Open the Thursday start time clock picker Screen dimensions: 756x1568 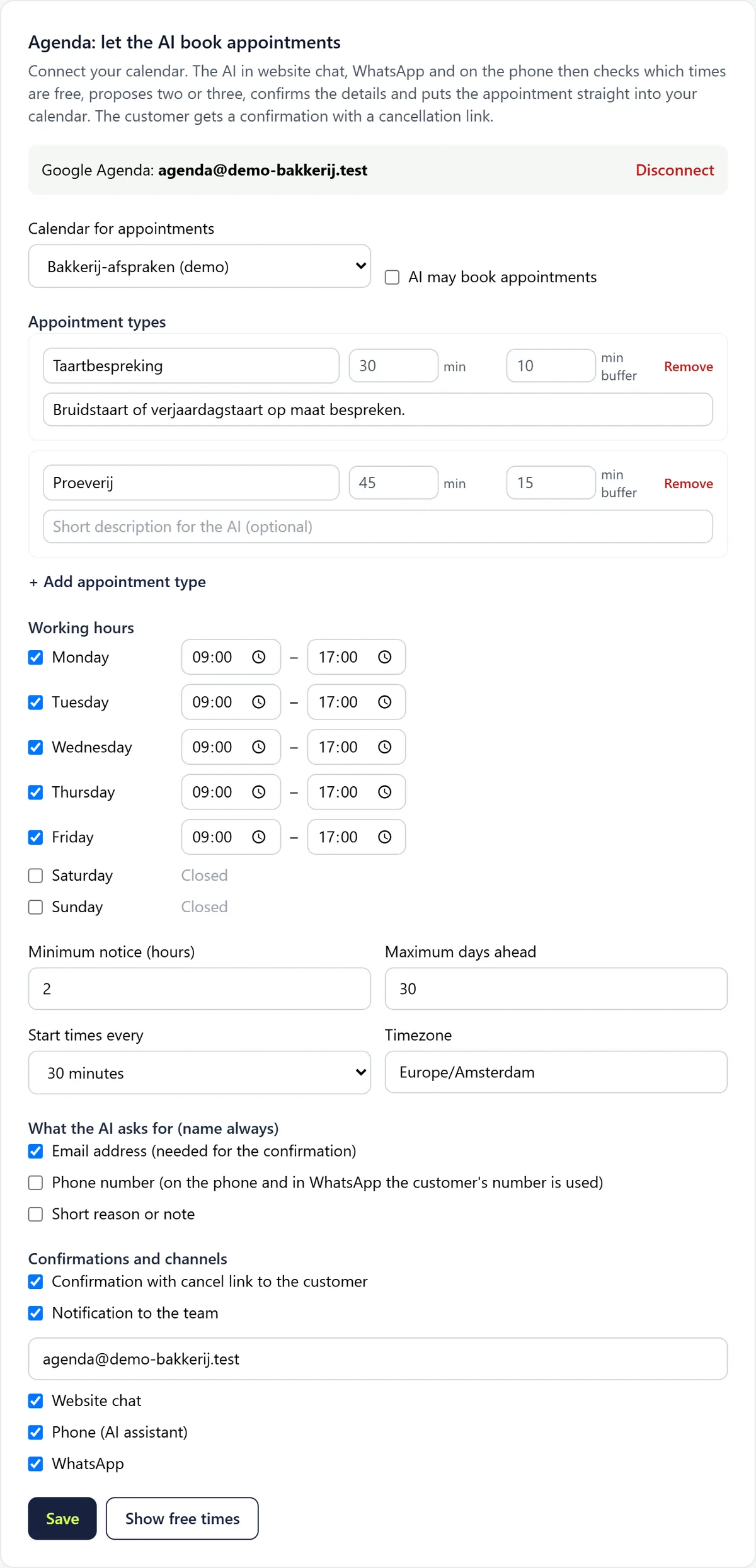click(258, 792)
